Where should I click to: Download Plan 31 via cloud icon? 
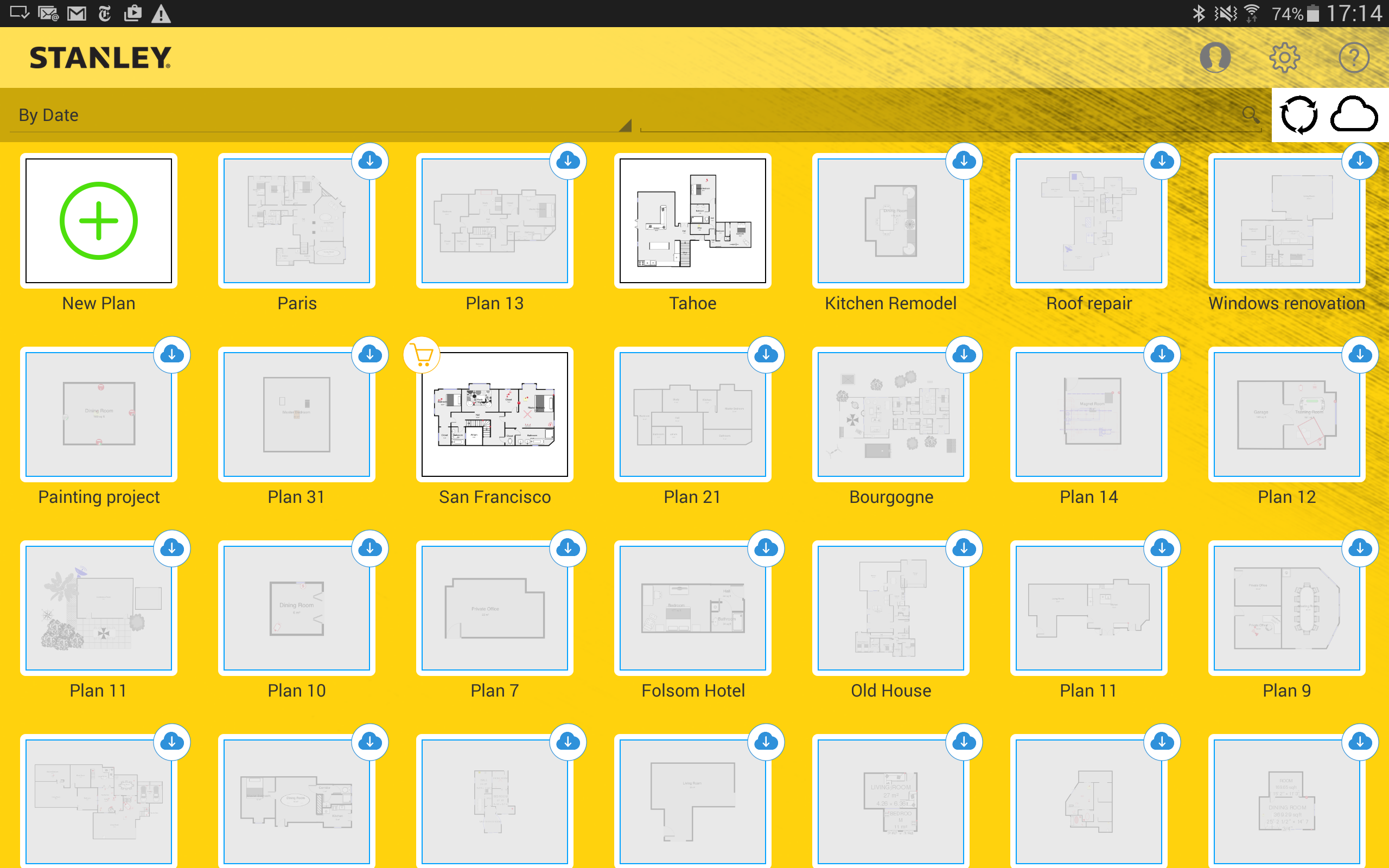[370, 354]
